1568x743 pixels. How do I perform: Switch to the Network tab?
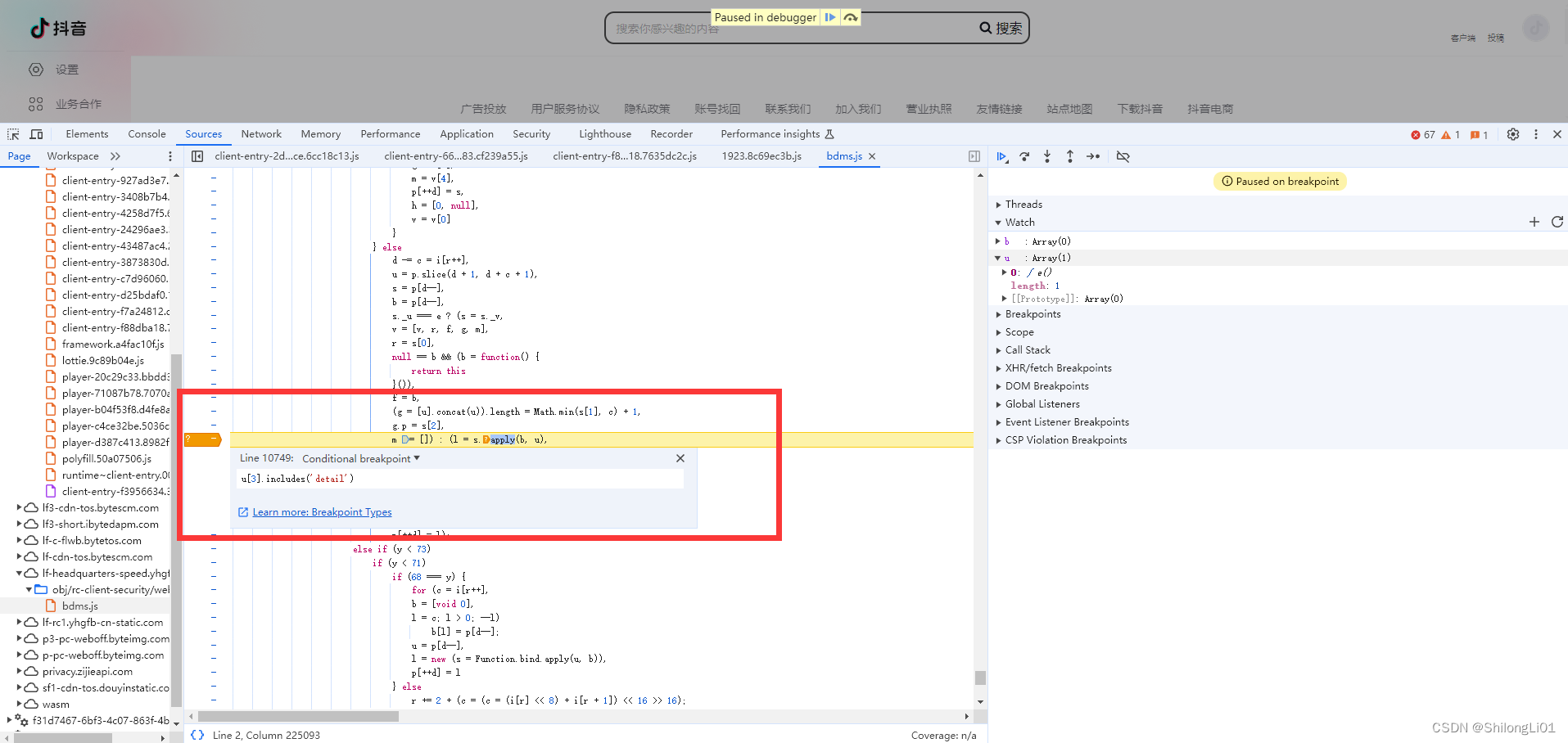click(261, 134)
